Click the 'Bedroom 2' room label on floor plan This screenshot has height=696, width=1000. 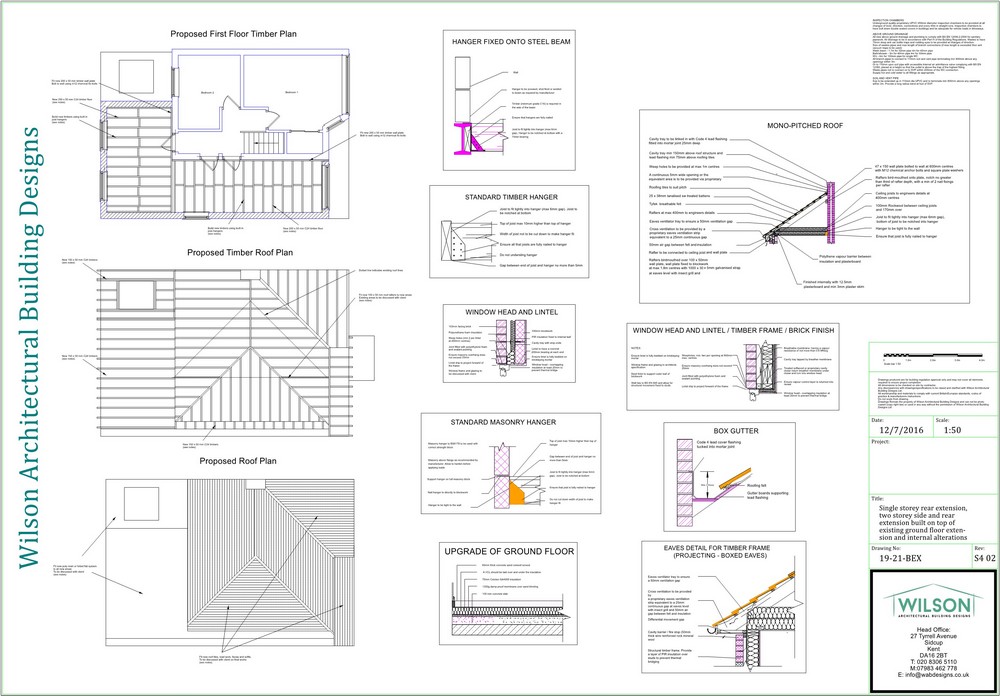pyautogui.click(x=208, y=93)
